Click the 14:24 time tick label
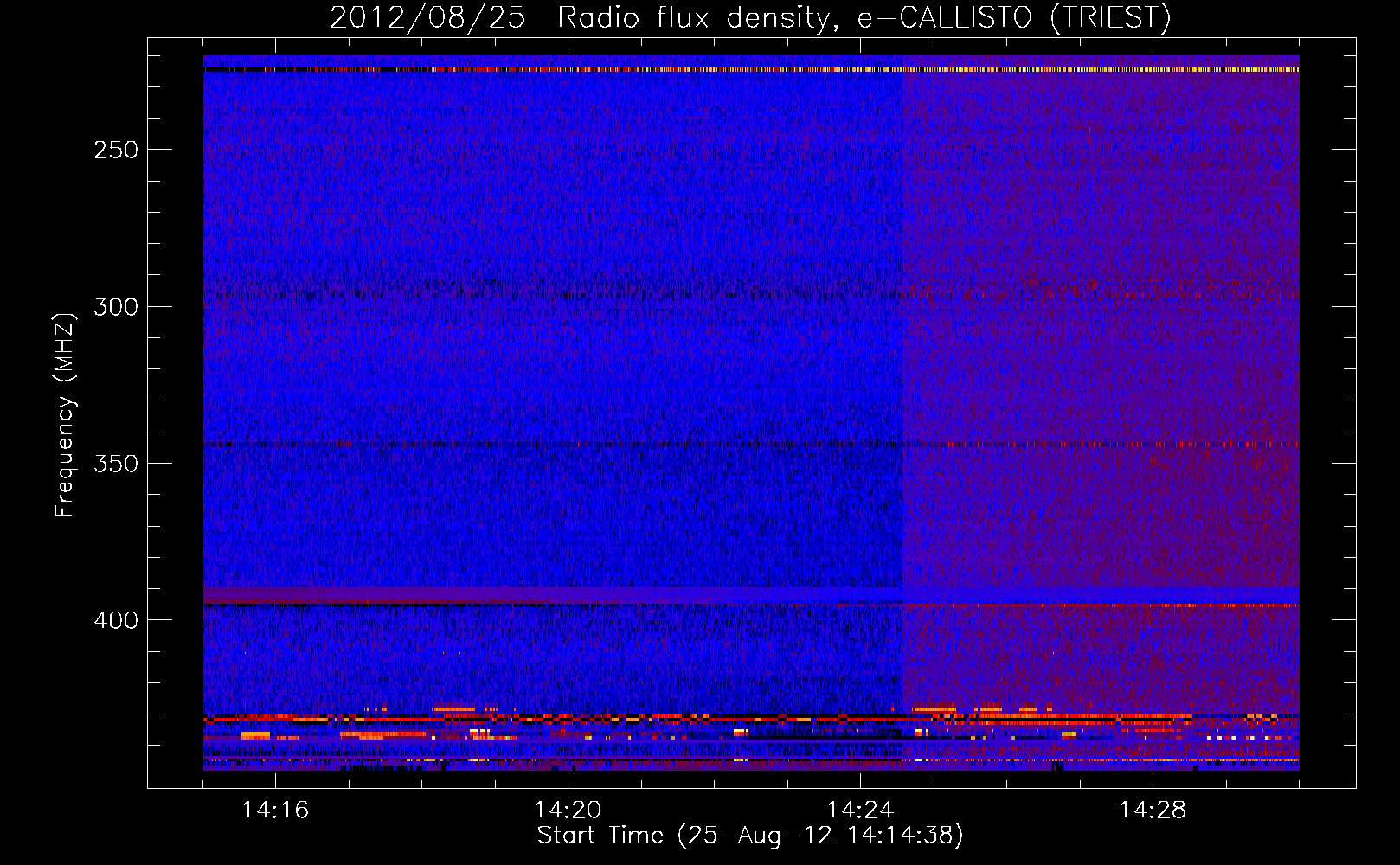 [x=860, y=810]
